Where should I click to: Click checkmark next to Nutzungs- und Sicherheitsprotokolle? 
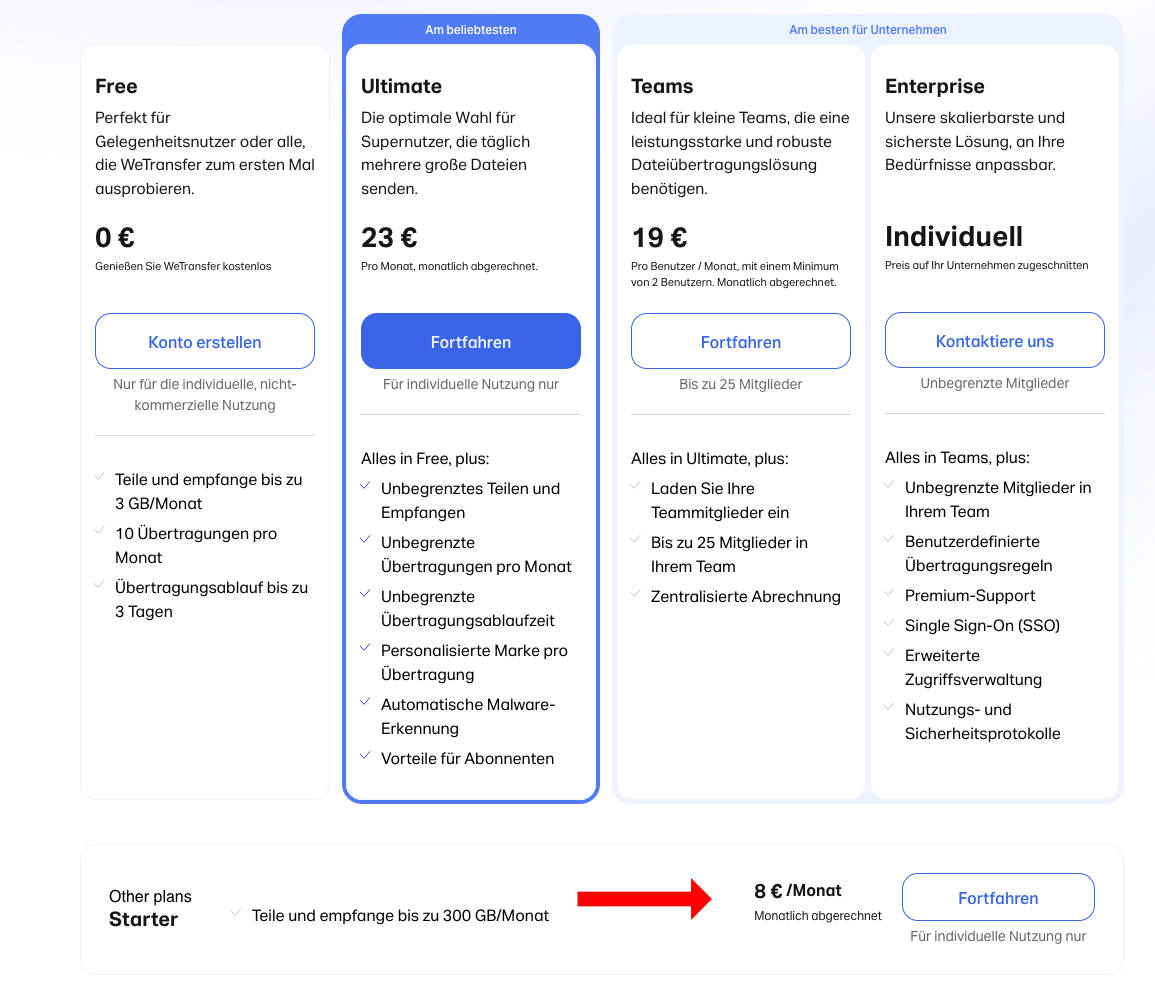coord(889,706)
